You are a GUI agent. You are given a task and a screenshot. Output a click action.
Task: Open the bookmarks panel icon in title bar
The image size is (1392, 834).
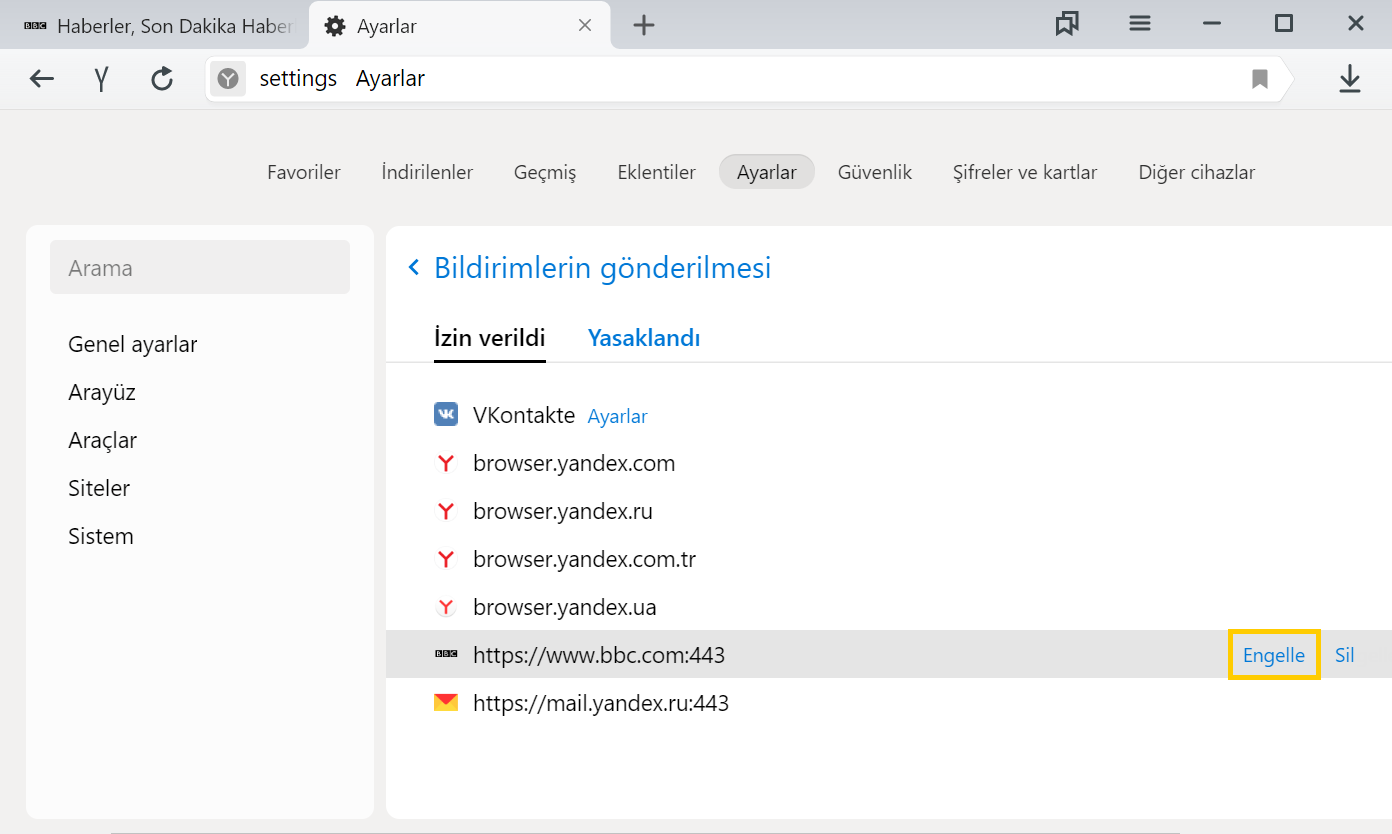click(1067, 24)
